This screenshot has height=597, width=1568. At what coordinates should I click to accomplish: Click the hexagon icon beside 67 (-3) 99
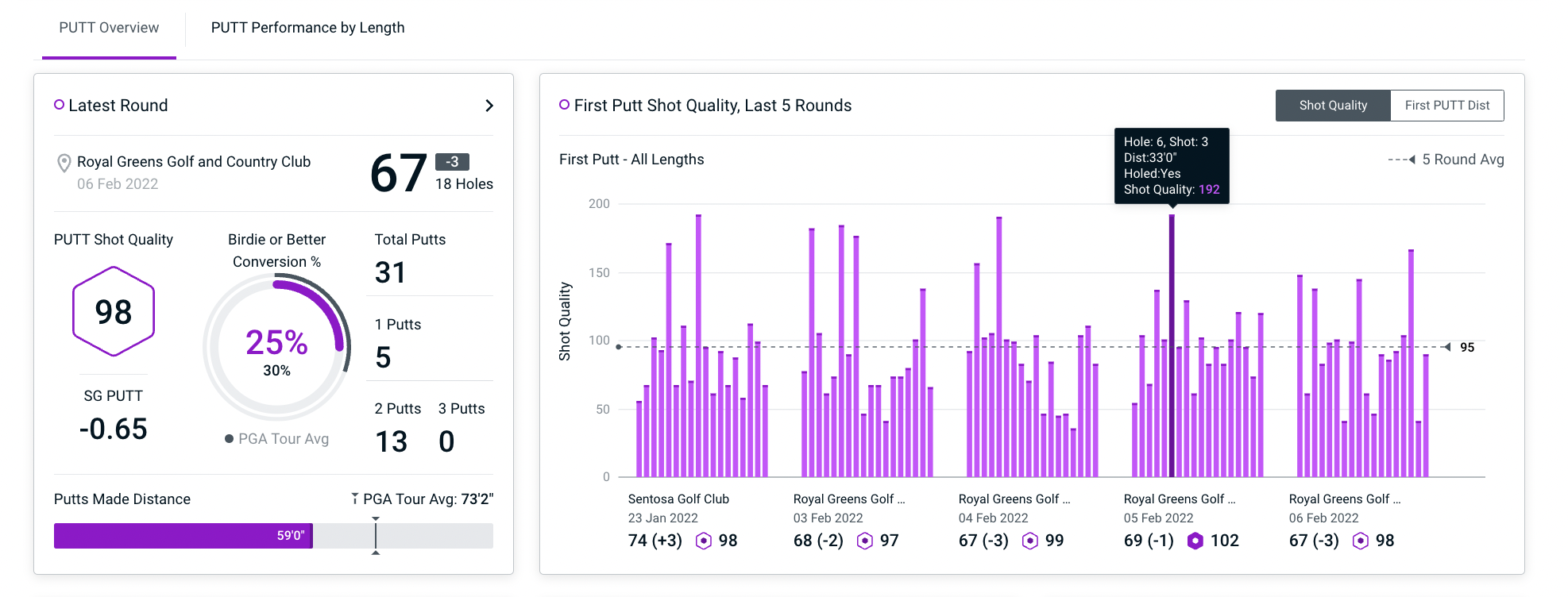point(1029,541)
